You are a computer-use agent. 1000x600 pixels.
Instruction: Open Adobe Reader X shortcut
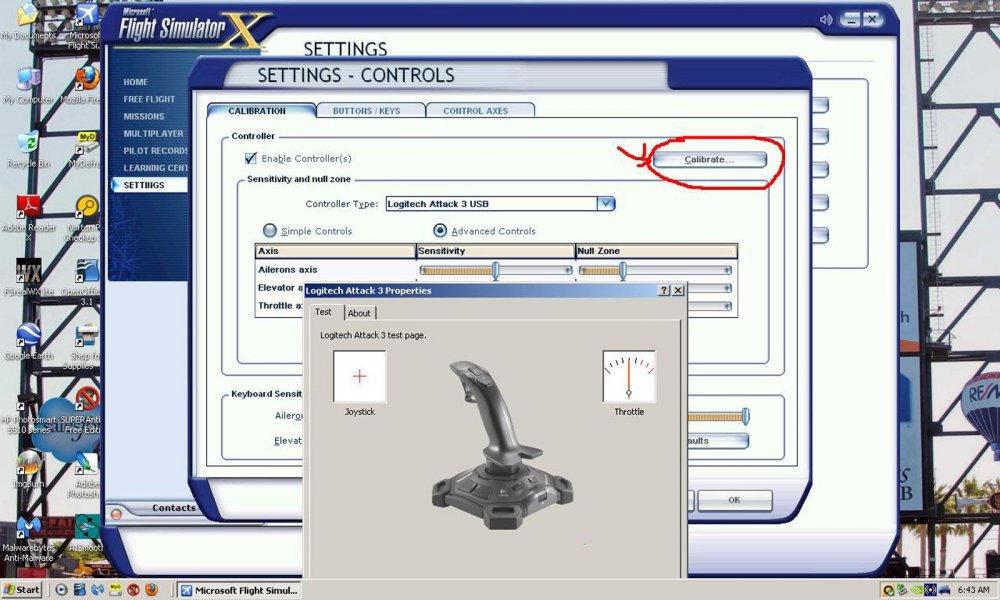tap(28, 218)
